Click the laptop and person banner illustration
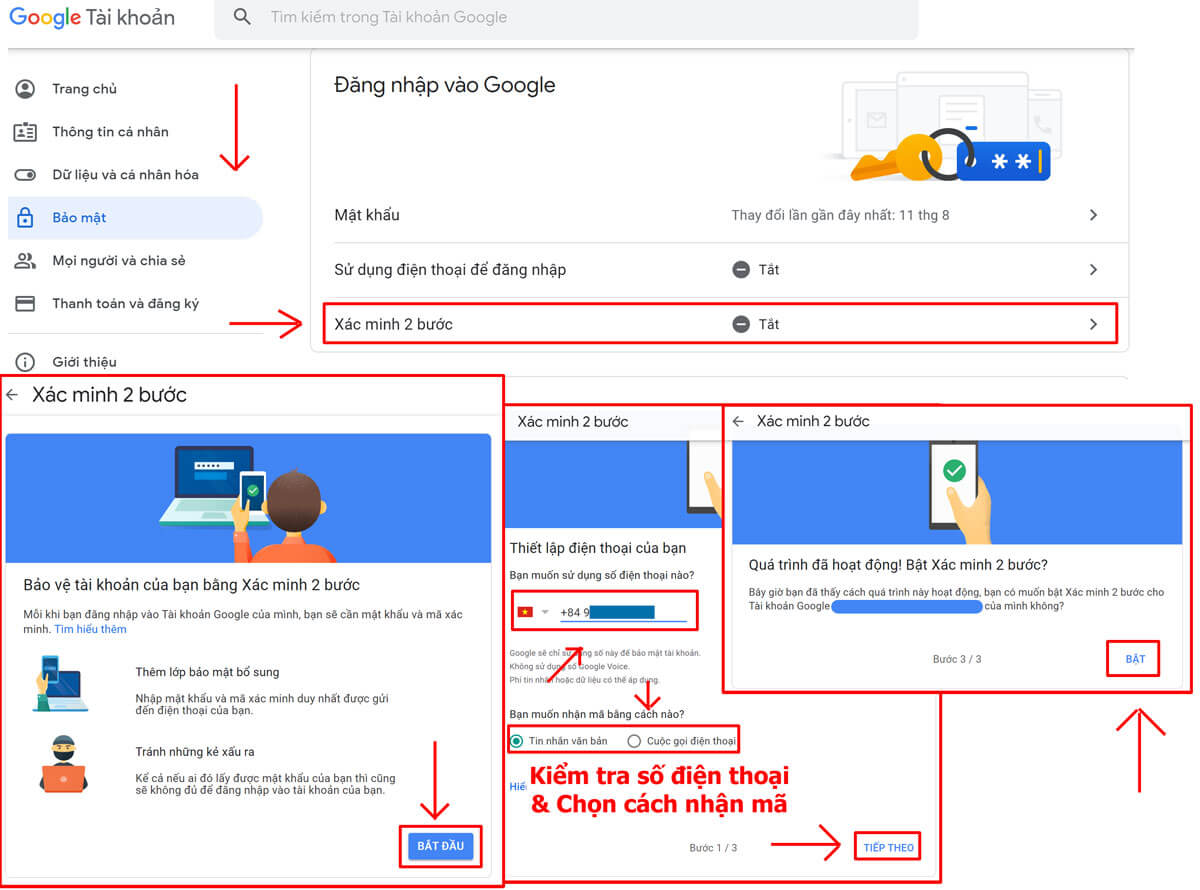The width and height of the screenshot is (1200, 890). pos(248,498)
